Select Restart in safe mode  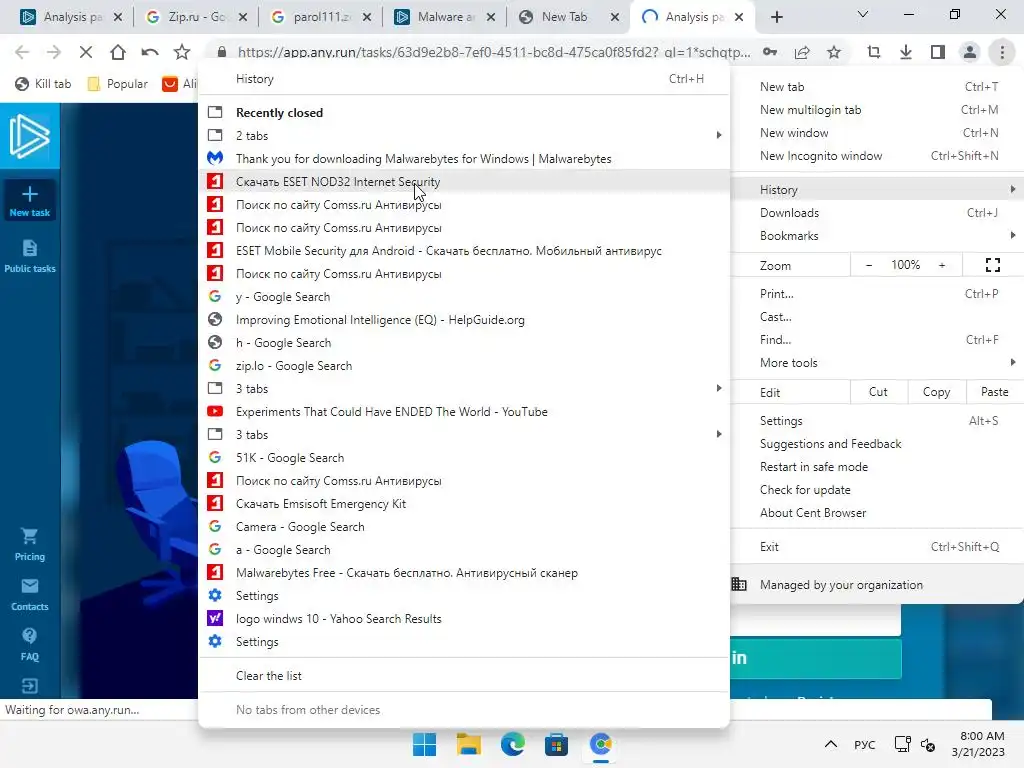877,467
